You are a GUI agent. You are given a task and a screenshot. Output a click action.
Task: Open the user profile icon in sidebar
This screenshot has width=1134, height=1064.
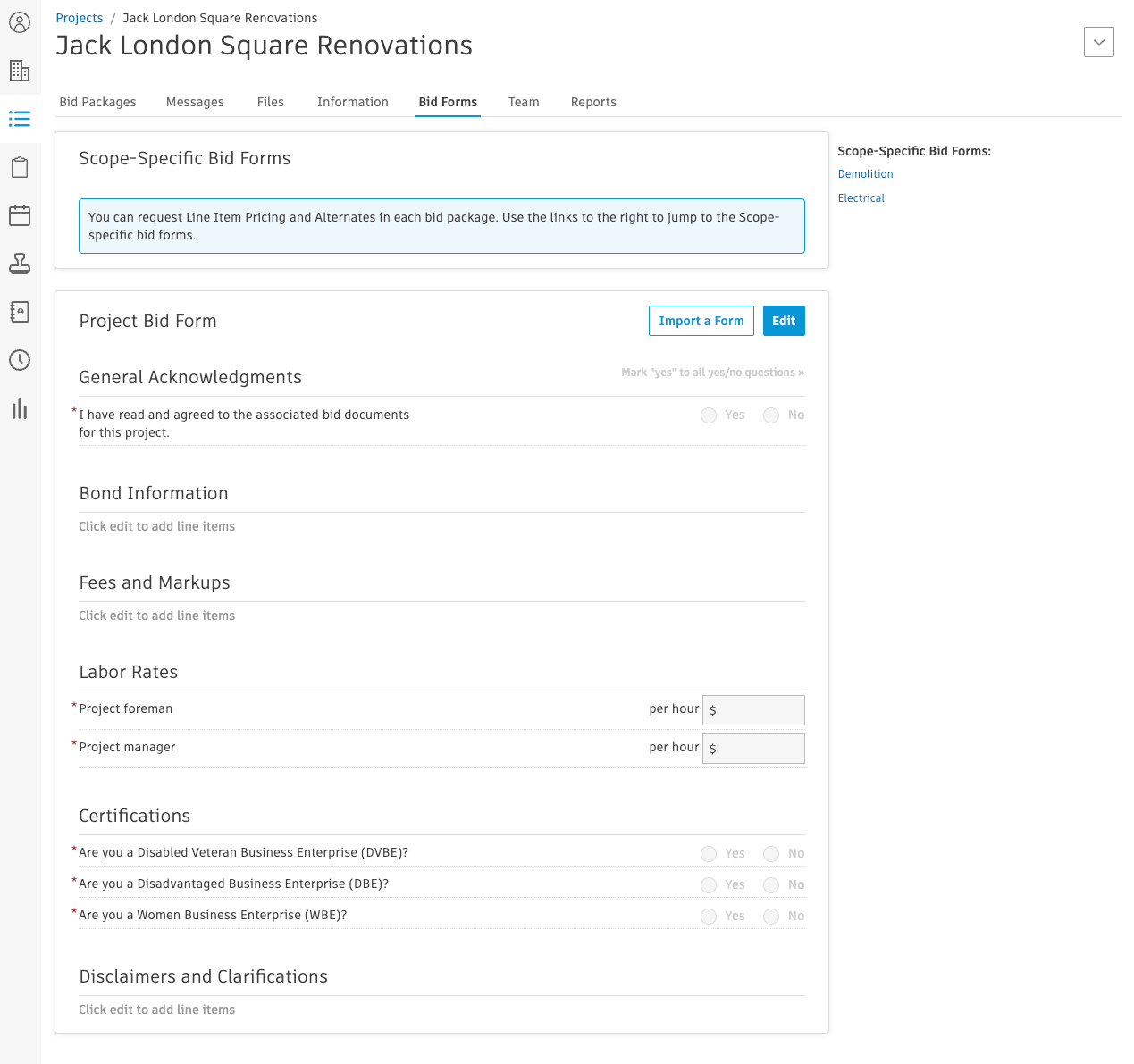pos(20,22)
